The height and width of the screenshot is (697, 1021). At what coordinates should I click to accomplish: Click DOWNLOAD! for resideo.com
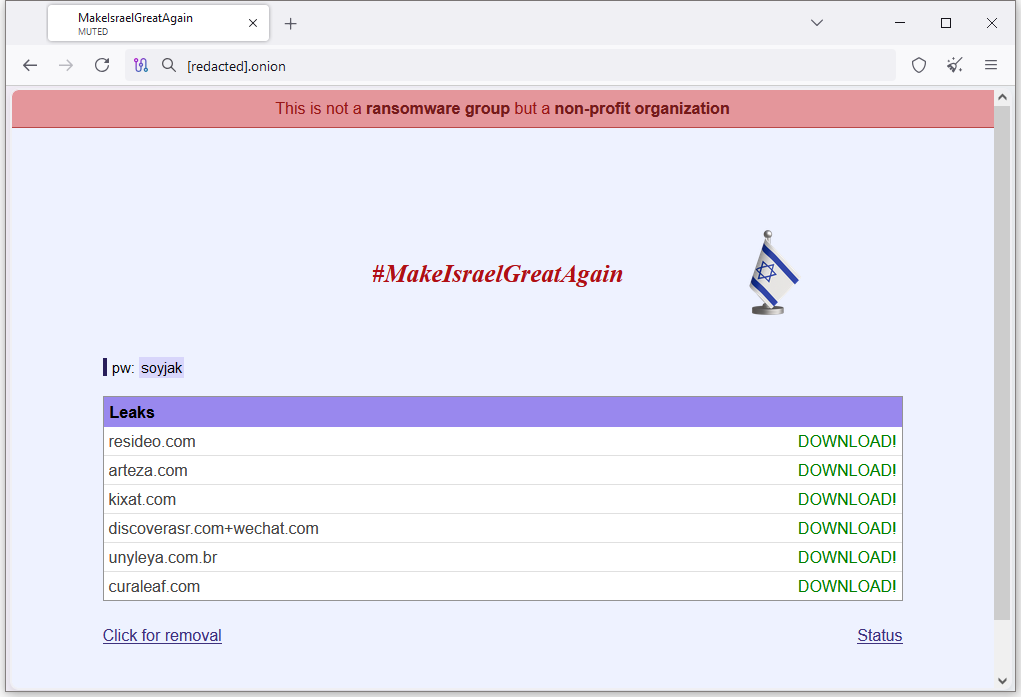[x=847, y=442]
